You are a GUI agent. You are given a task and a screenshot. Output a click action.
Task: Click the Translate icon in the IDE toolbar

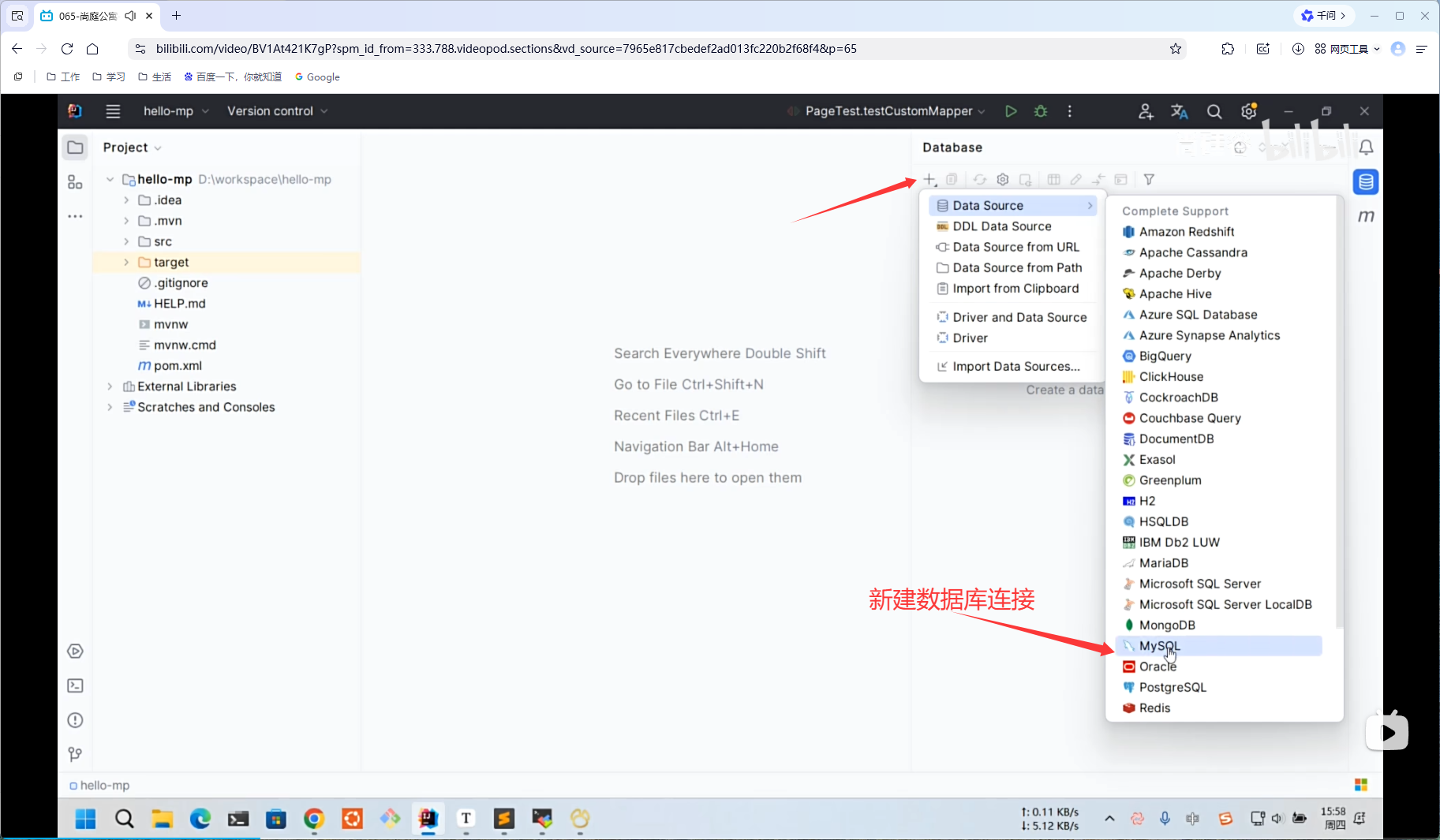pos(1180,111)
